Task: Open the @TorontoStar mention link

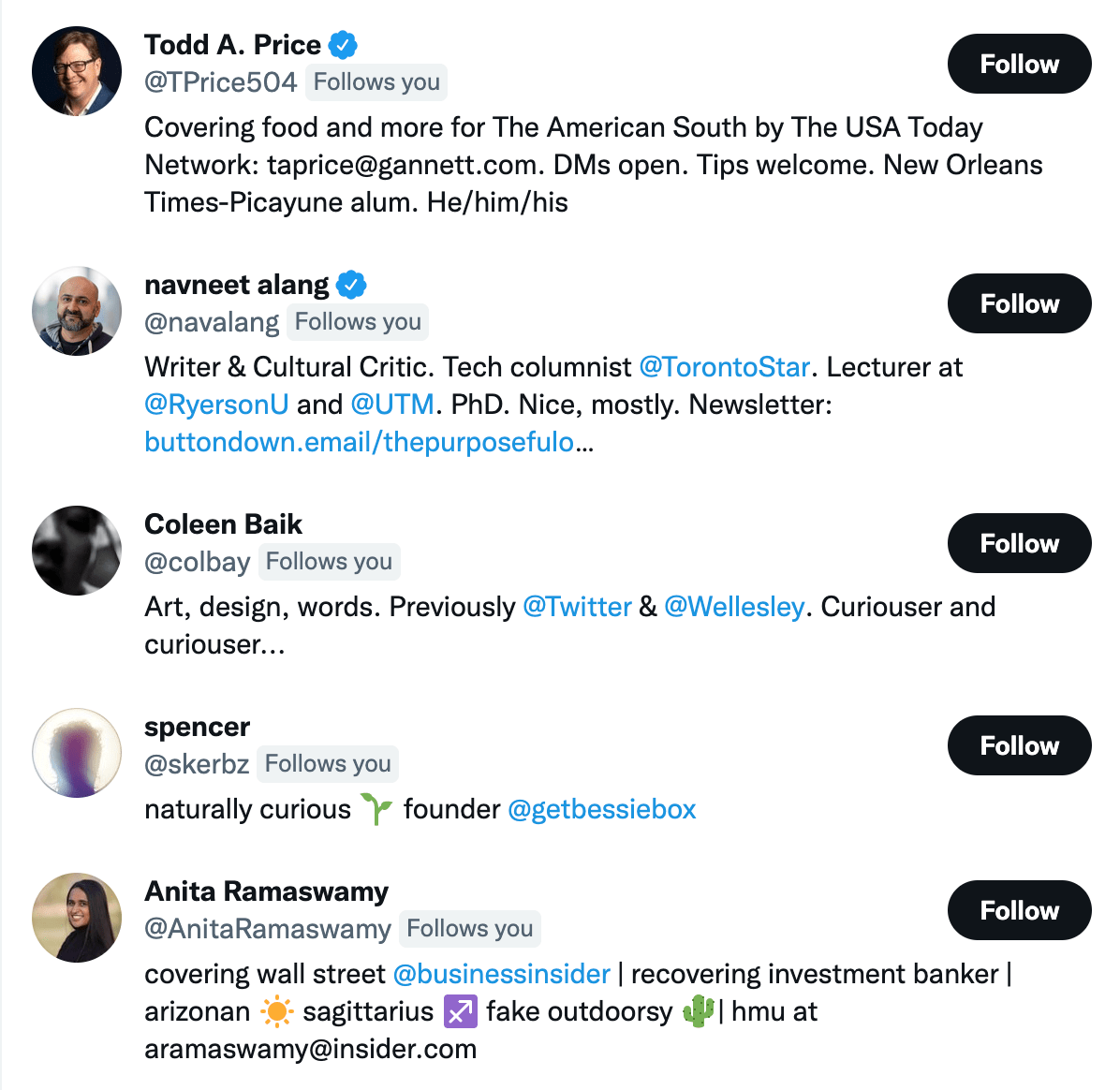Action: [725, 367]
